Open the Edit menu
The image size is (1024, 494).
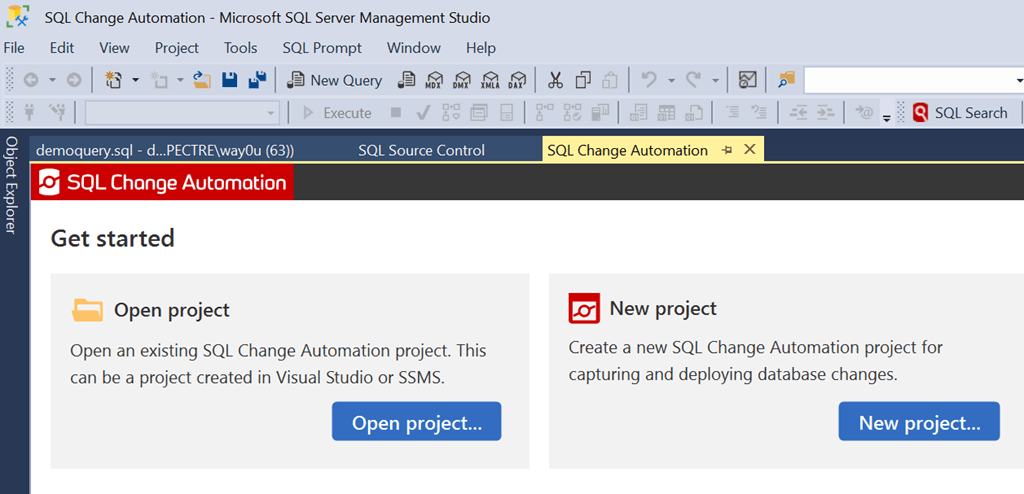coord(62,48)
